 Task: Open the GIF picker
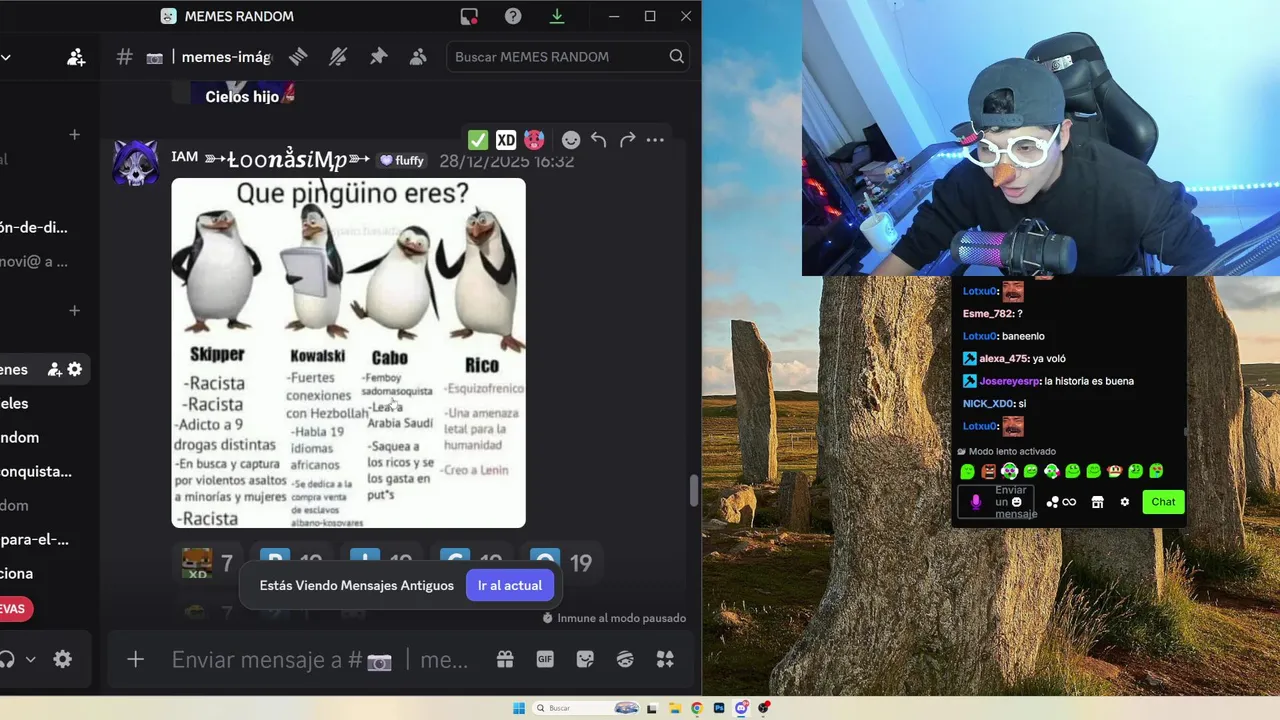coord(545,659)
